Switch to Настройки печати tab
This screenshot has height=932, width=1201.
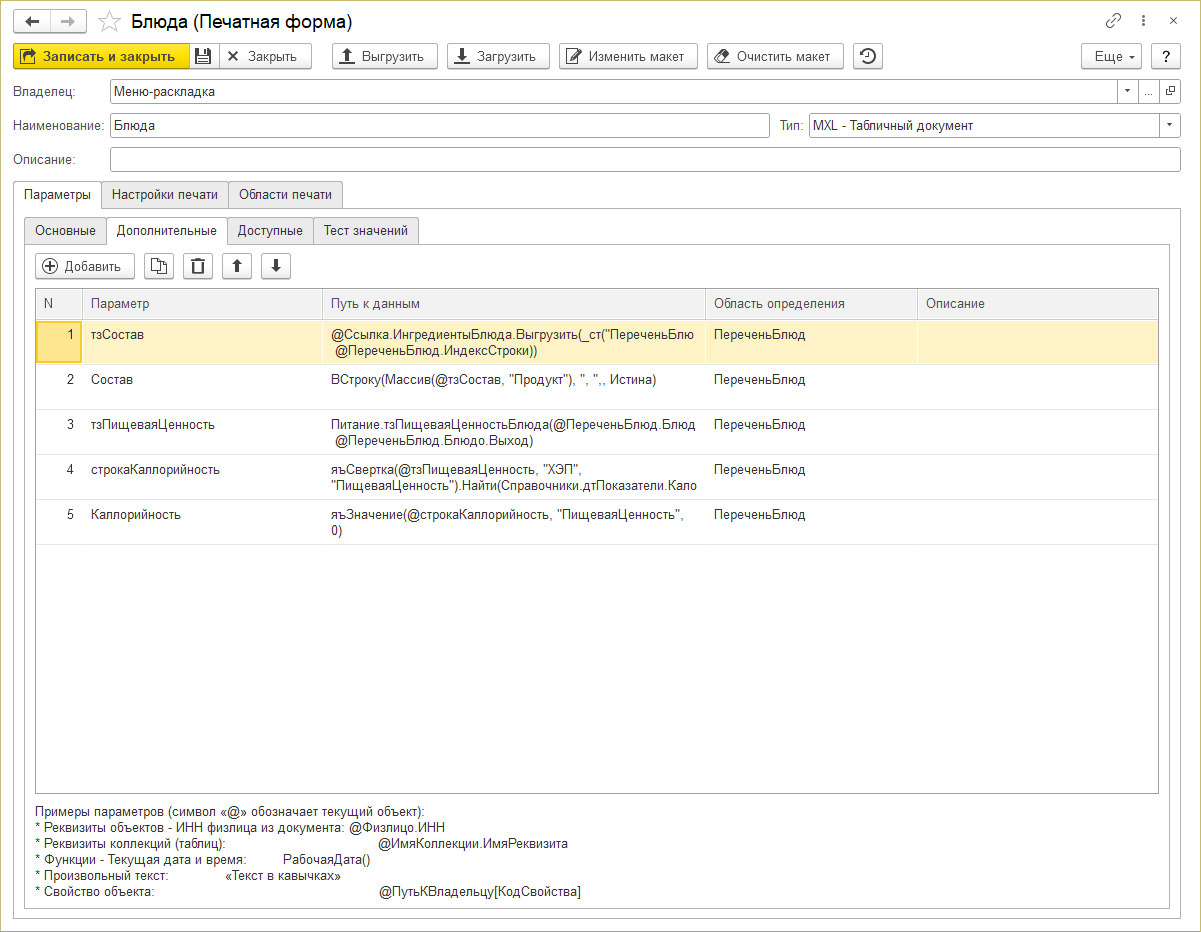(165, 194)
